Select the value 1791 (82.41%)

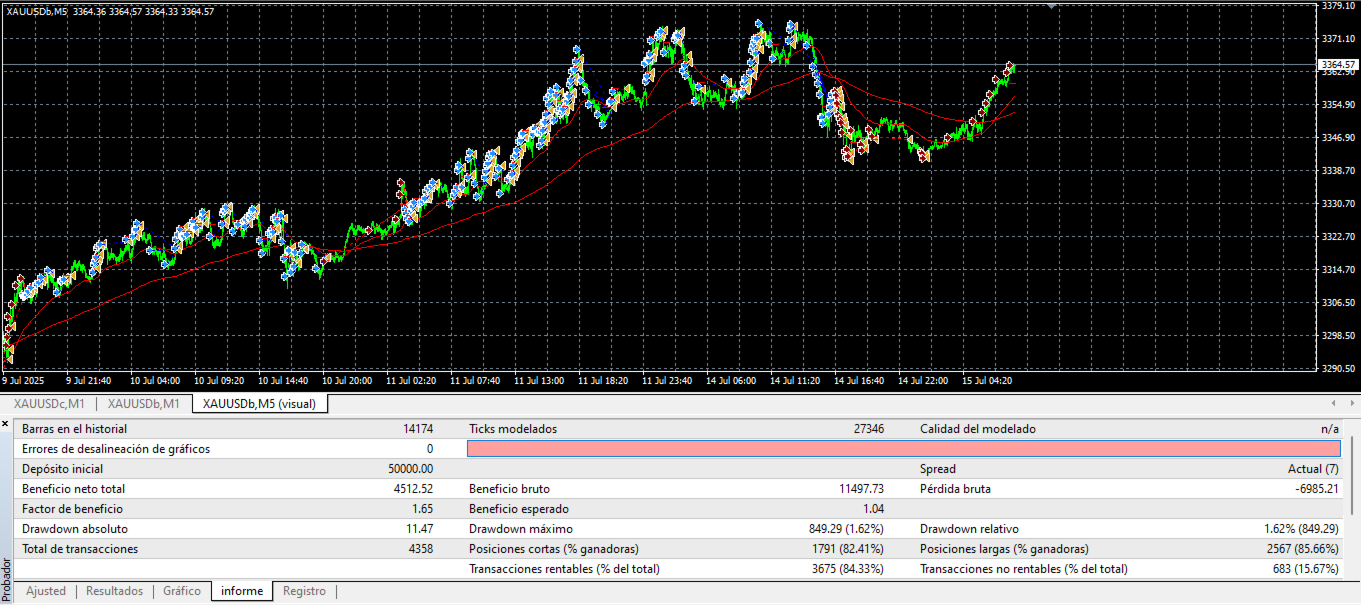pos(848,549)
